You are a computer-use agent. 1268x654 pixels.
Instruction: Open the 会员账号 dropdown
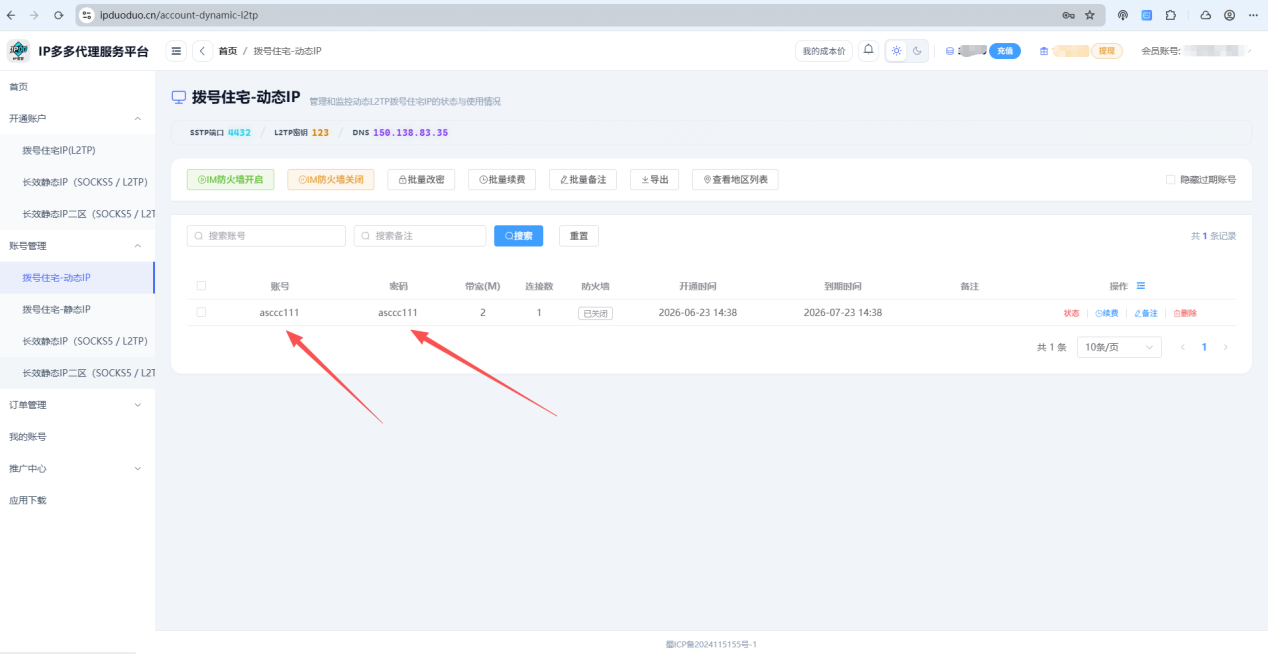1196,51
